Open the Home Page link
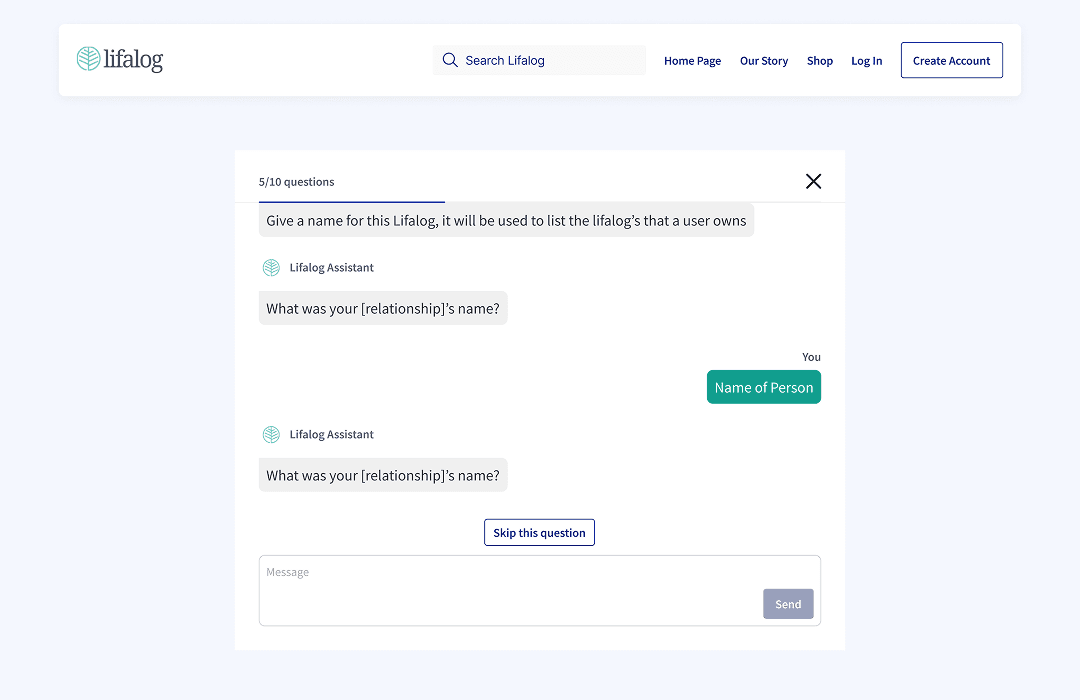The height and width of the screenshot is (700, 1080). (692, 60)
